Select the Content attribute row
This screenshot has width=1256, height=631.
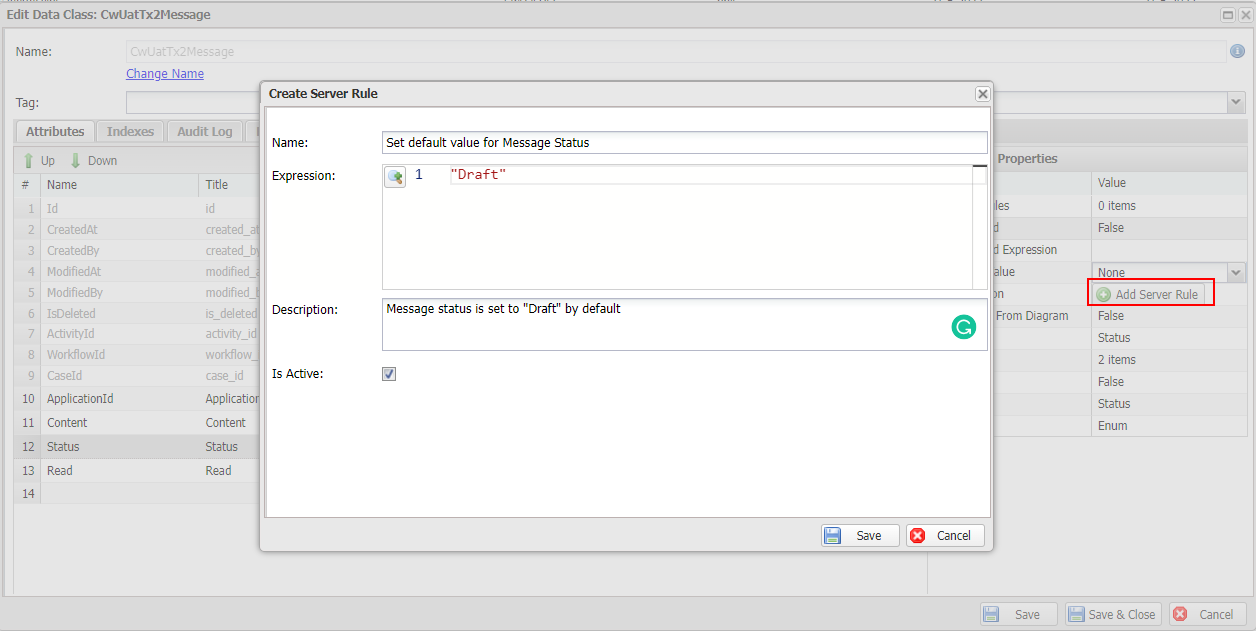pyautogui.click(x=67, y=423)
